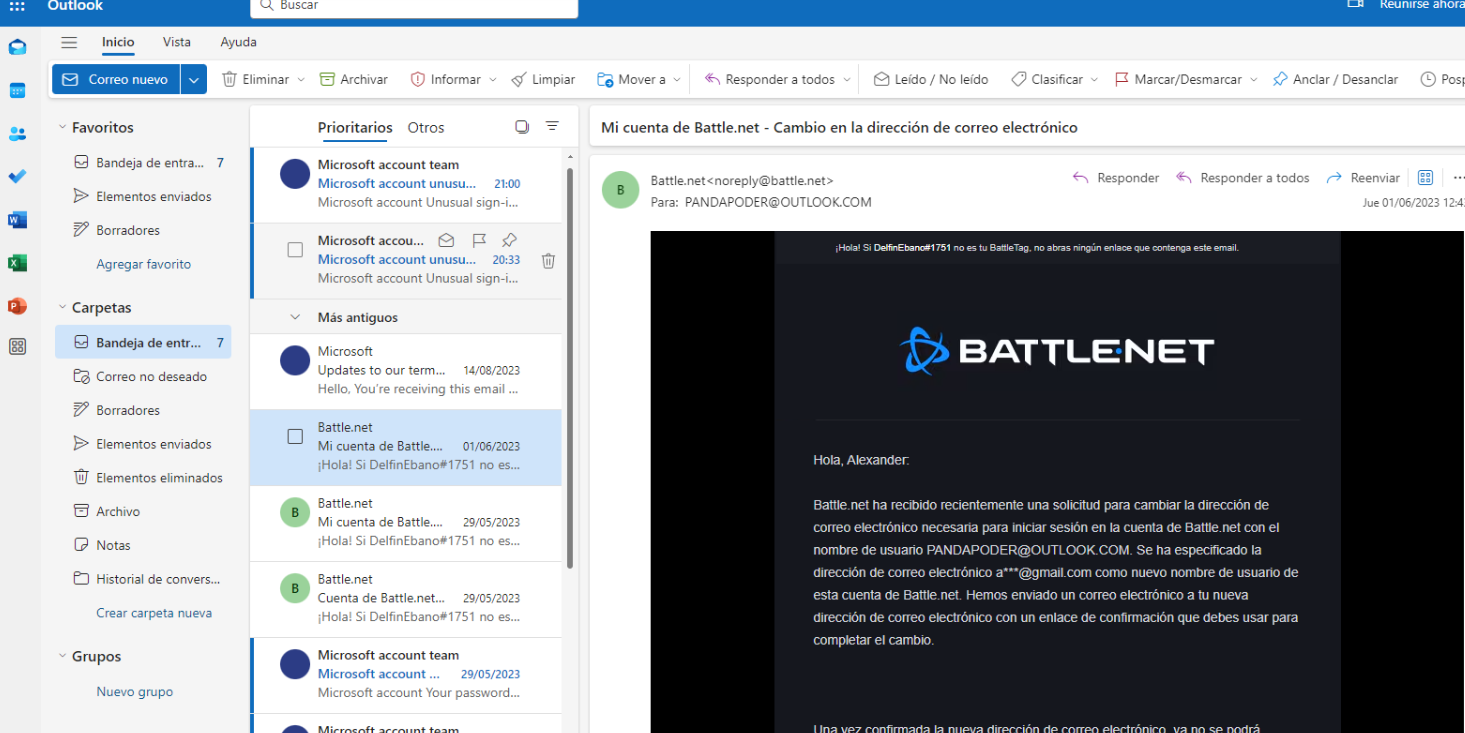Collapse the Más antiguos group
This screenshot has width=1465, height=733.
[x=295, y=317]
